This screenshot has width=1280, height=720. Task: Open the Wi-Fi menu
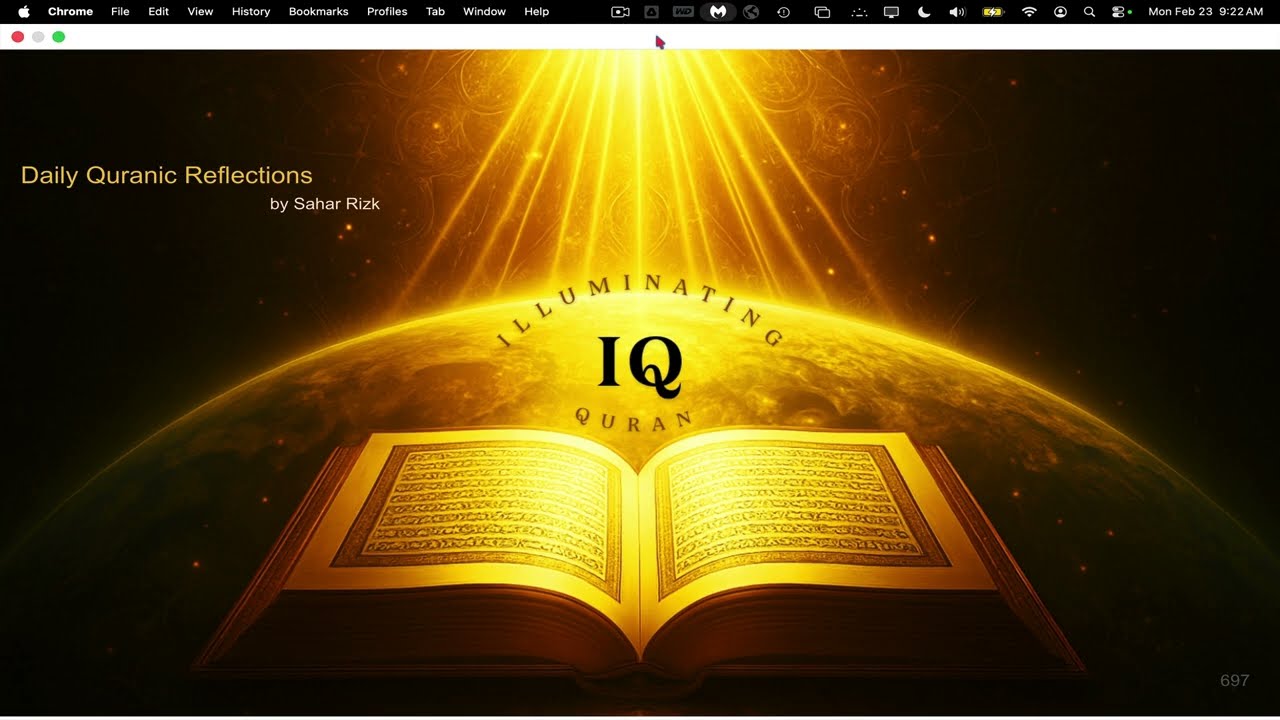(1029, 12)
